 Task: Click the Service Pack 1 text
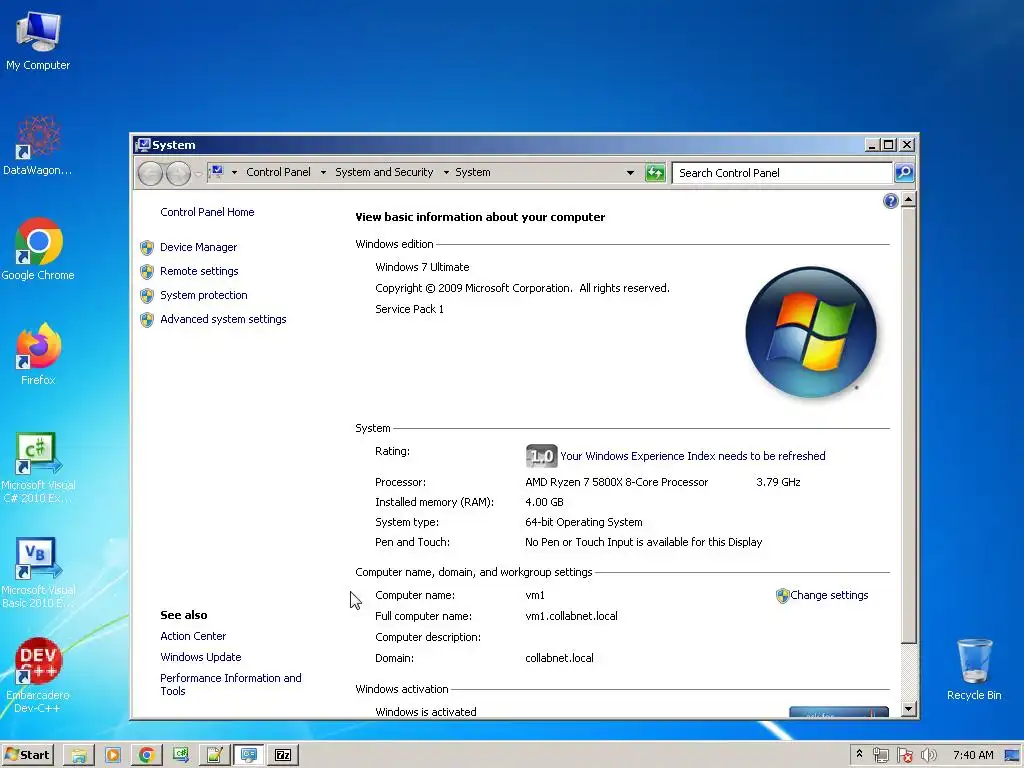[x=409, y=310]
